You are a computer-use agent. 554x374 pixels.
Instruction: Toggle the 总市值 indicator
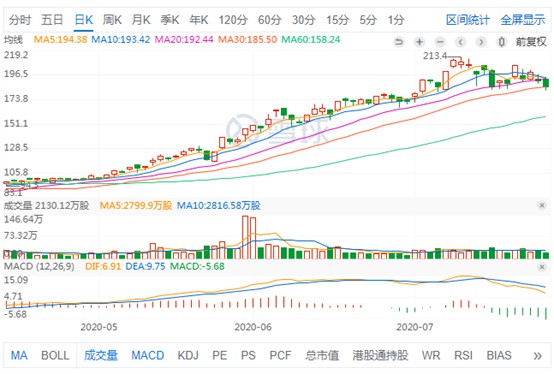click(322, 355)
